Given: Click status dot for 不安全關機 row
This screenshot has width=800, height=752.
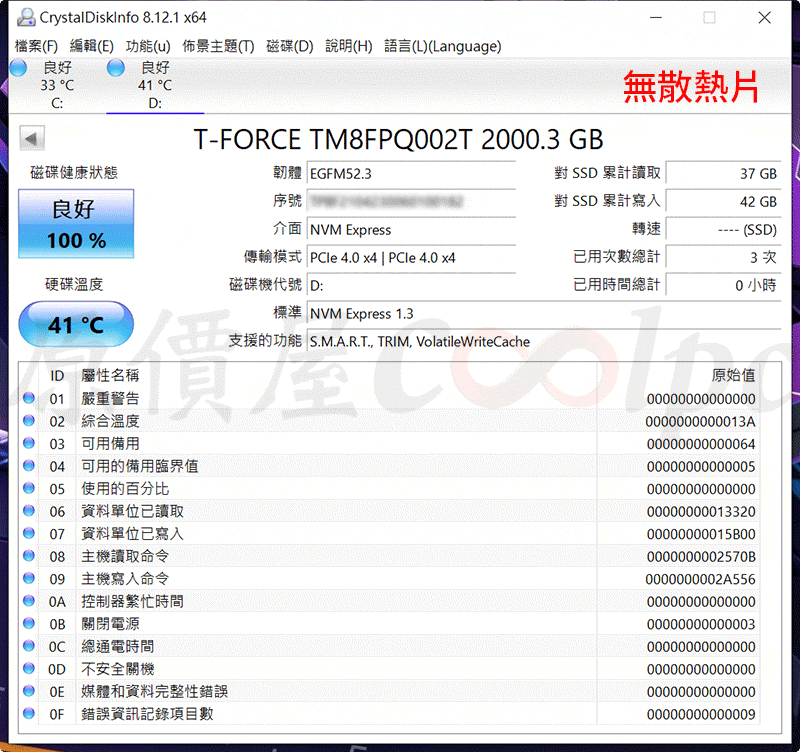Looking at the screenshot, I should coord(29,668).
